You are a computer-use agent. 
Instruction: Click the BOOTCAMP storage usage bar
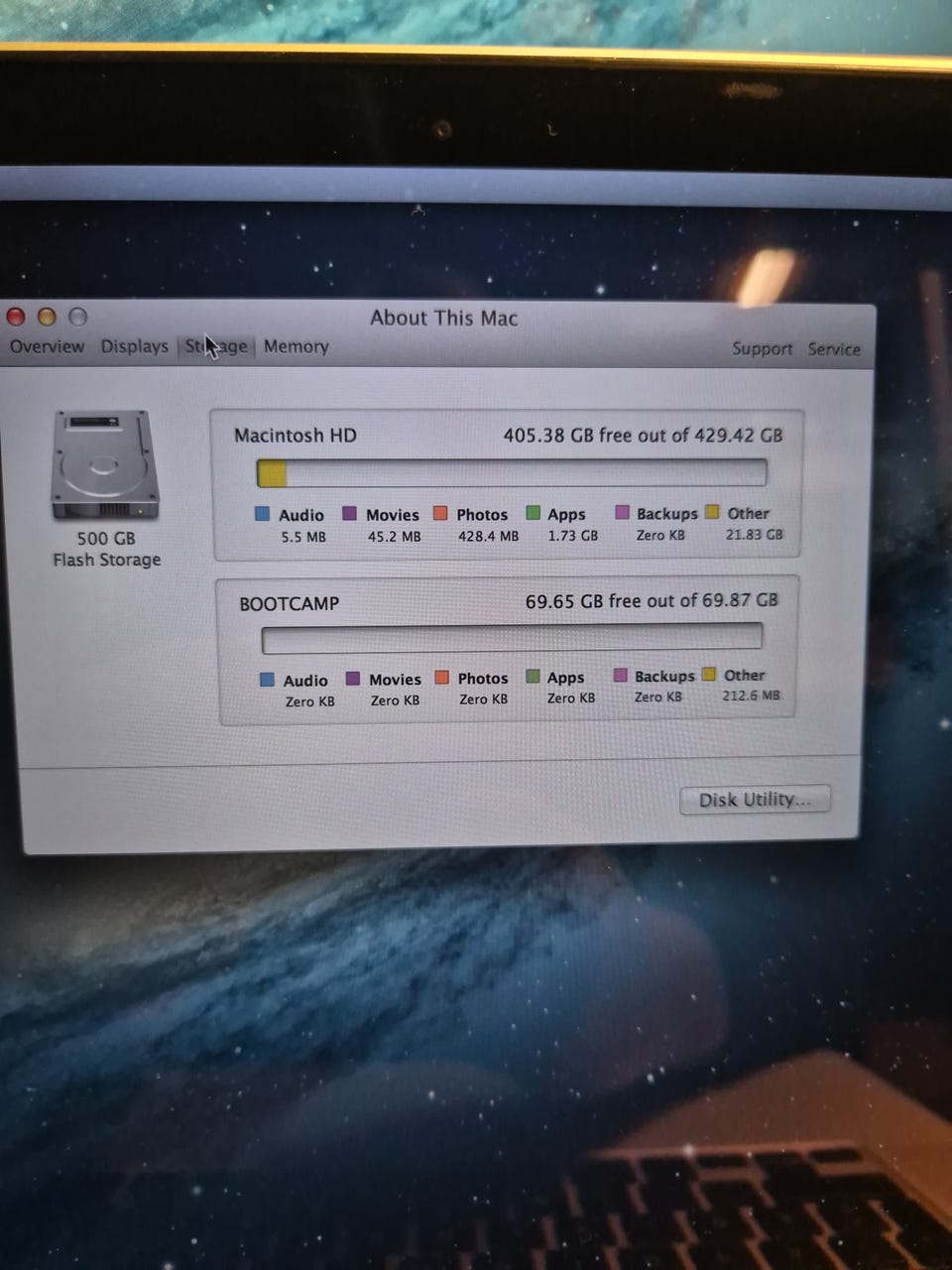[512, 637]
